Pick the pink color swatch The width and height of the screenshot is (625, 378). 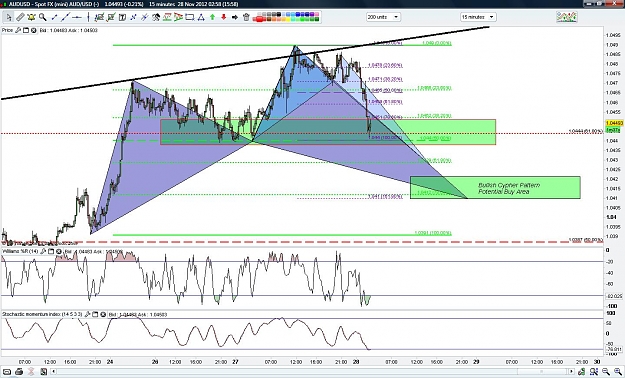click(x=317, y=14)
